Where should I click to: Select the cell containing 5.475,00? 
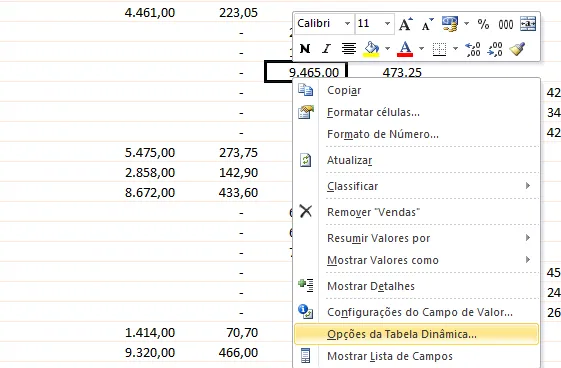pyautogui.click(x=150, y=153)
